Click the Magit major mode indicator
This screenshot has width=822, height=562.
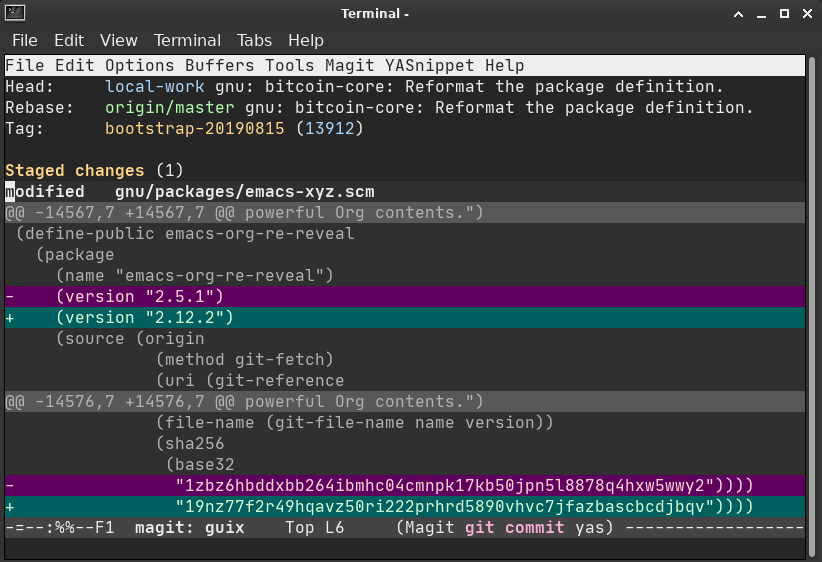point(429,527)
